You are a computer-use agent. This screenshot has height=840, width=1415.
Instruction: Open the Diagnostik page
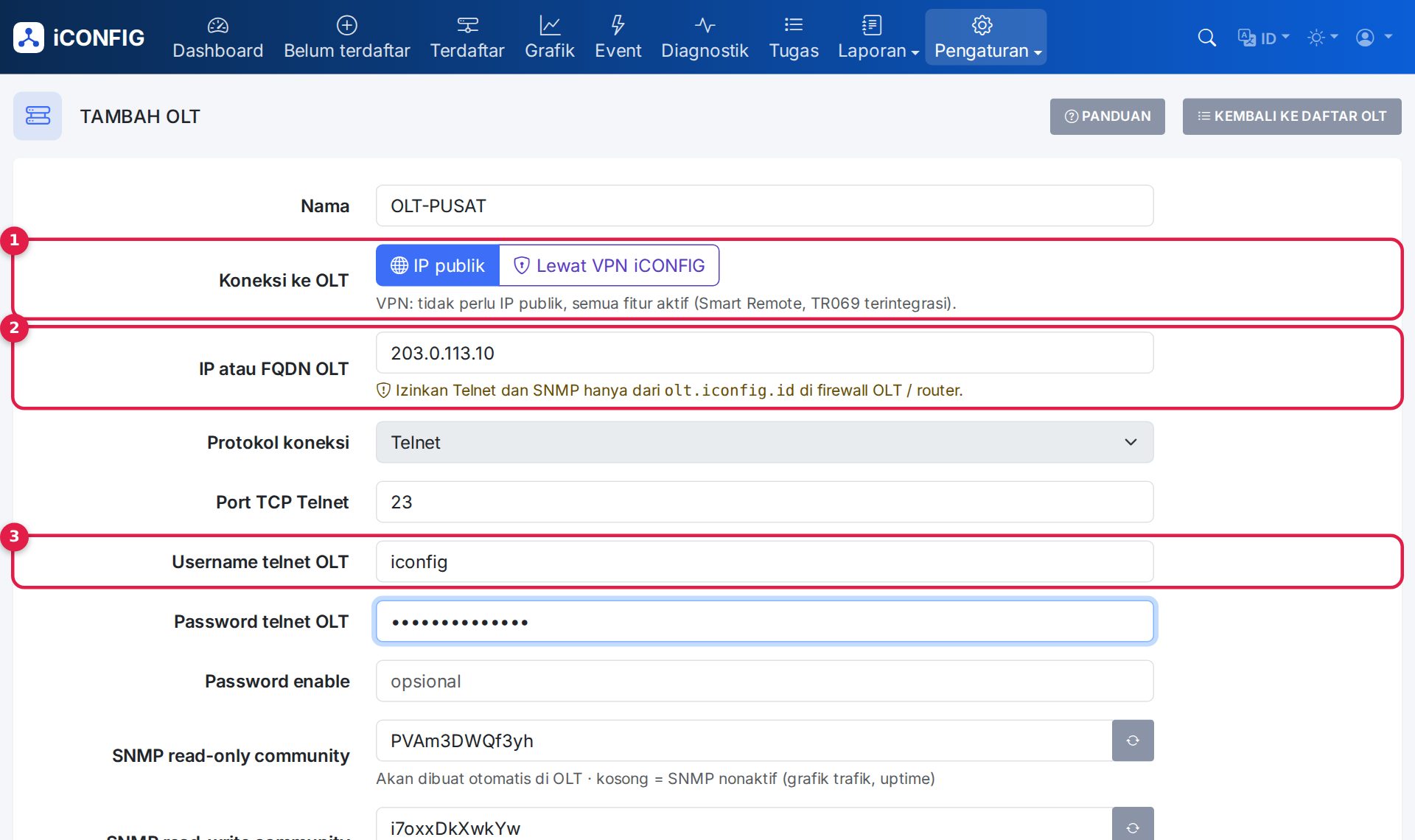coord(705,38)
